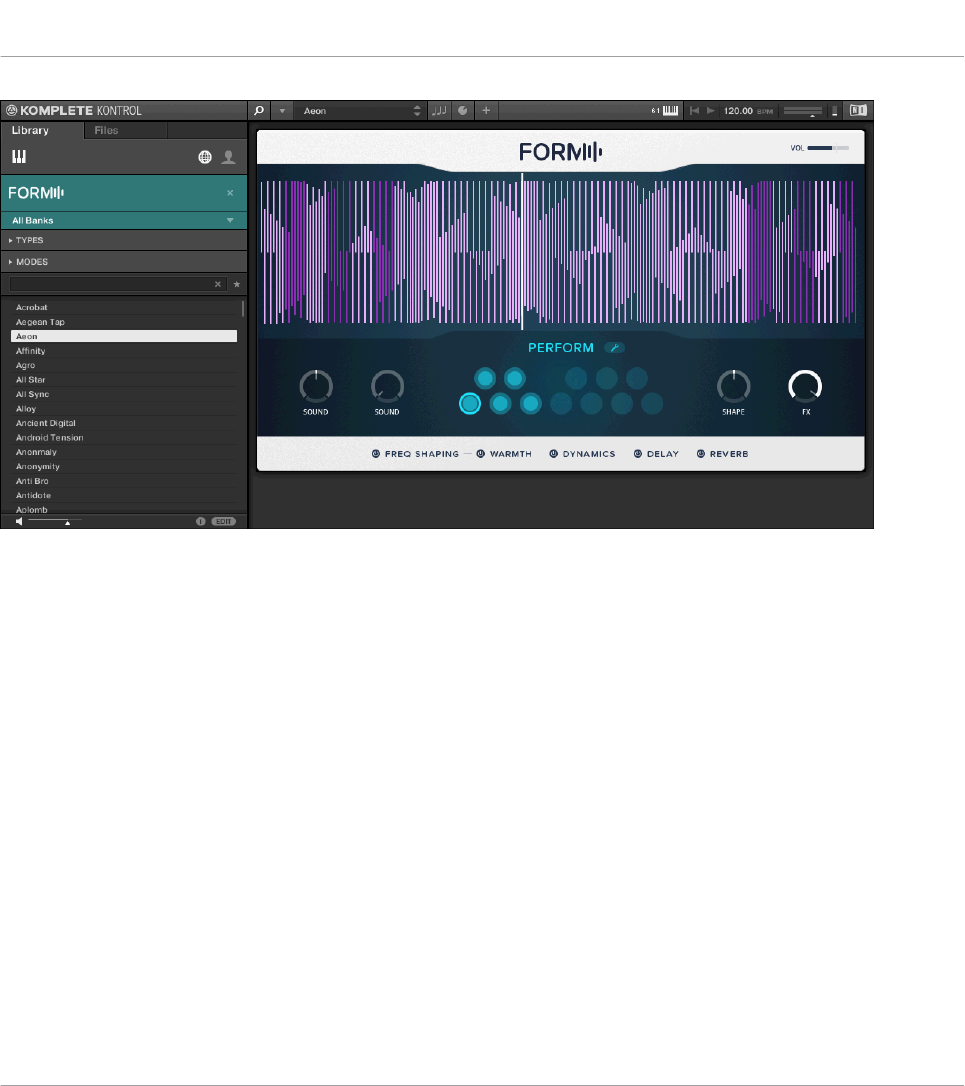Select the All Star preset

point(124,380)
